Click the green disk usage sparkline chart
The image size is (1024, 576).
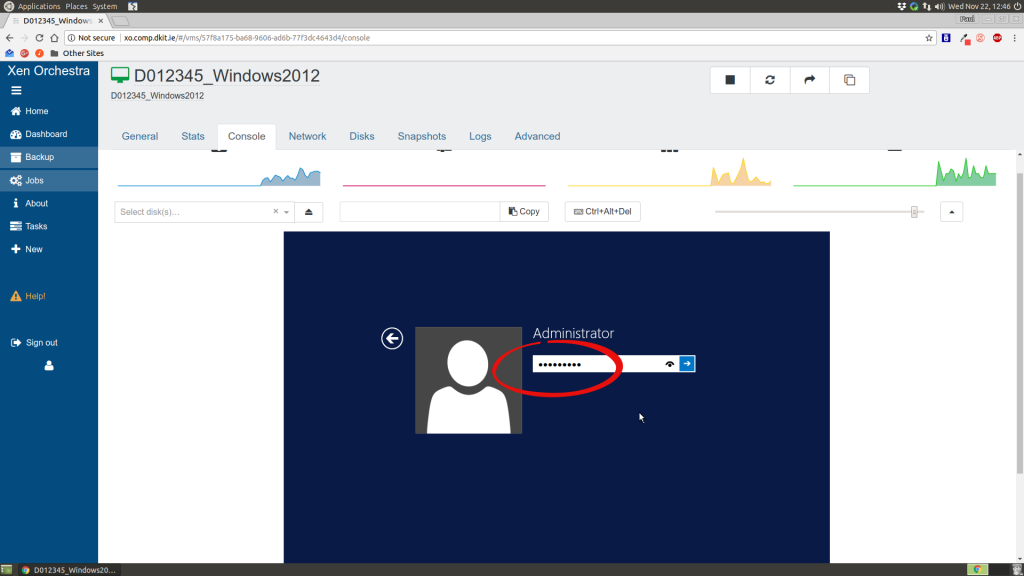pyautogui.click(x=895, y=172)
